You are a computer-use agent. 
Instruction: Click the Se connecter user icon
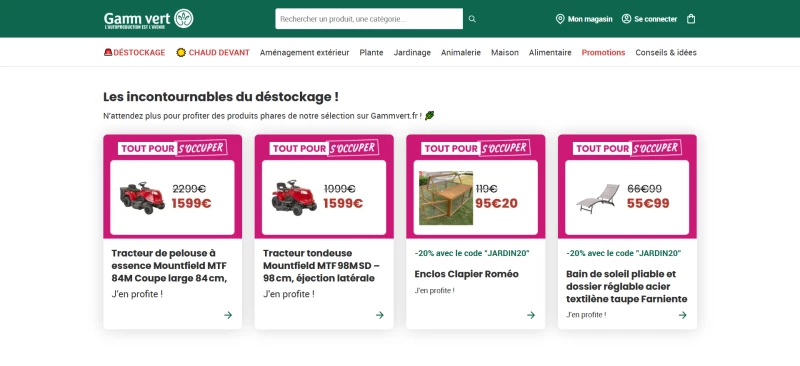click(626, 19)
